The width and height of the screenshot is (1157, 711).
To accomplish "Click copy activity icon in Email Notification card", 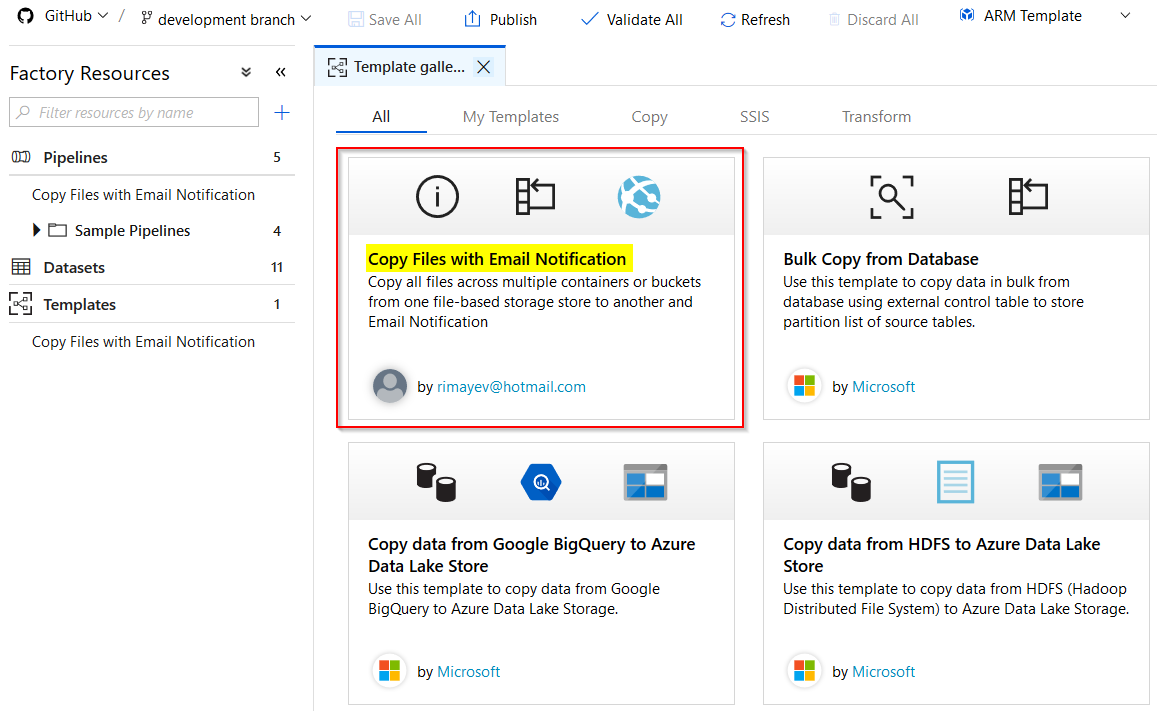I will 536,197.
